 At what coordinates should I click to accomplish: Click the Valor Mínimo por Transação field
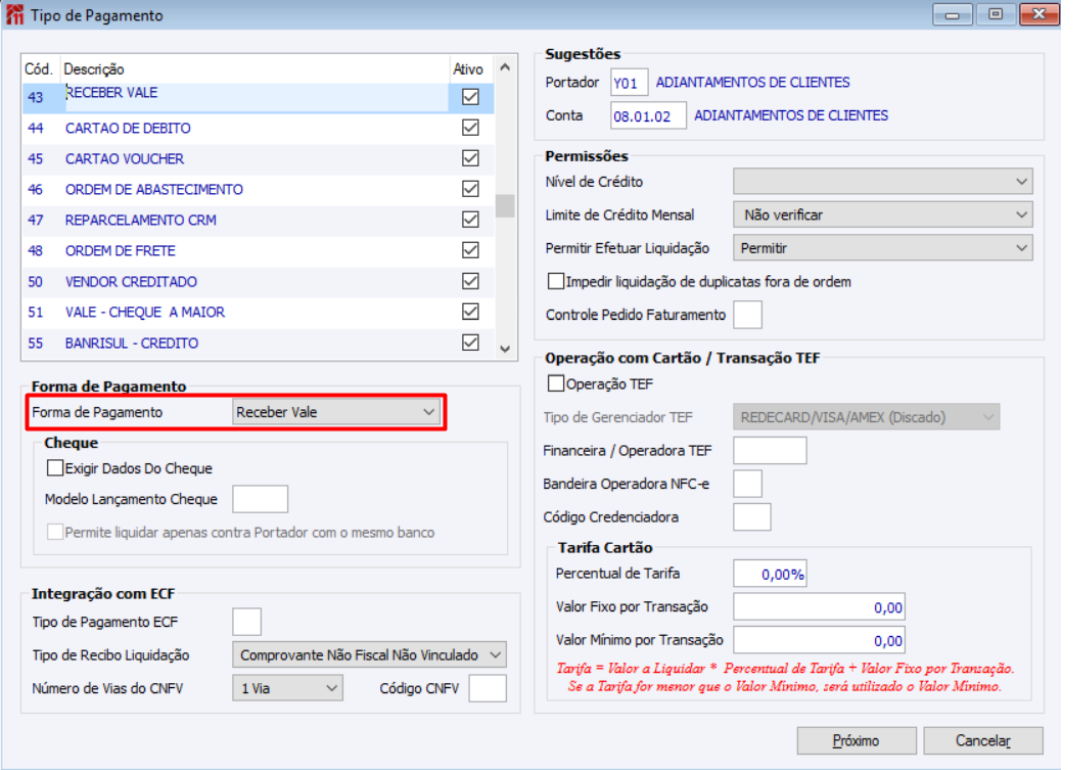tap(819, 640)
